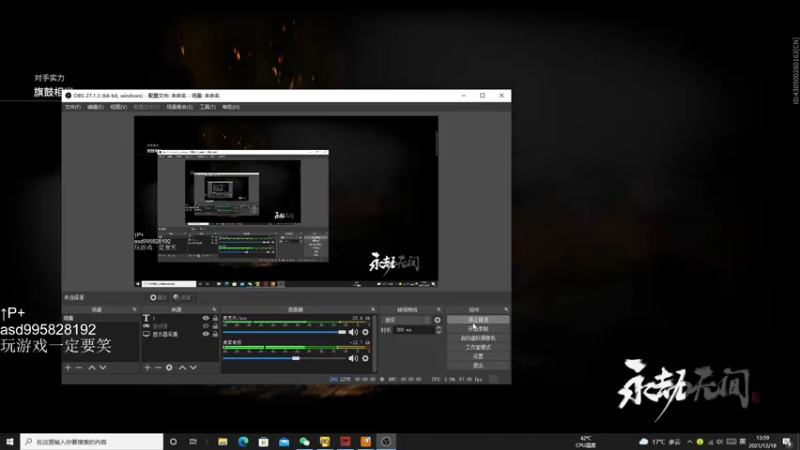Adjust the desktop audio volume slider
The image size is (800, 450).
pyautogui.click(x=284, y=359)
